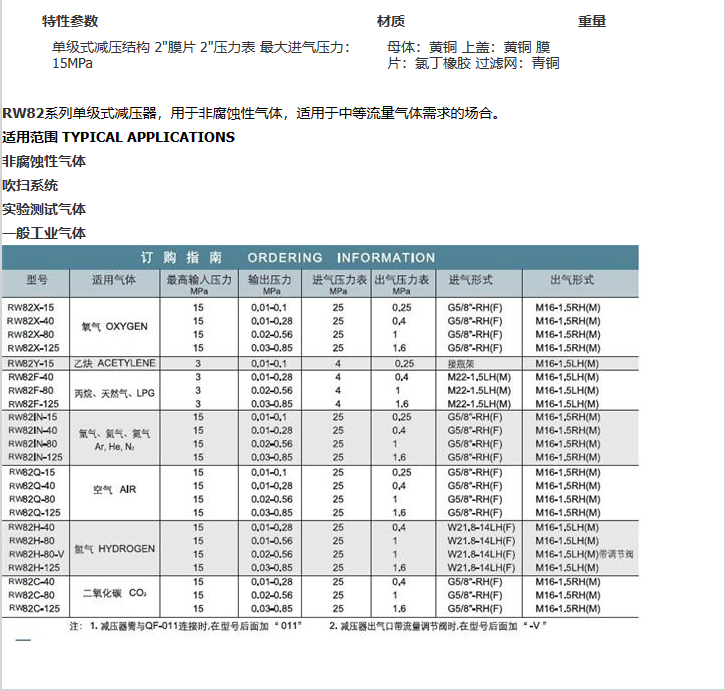The height and width of the screenshot is (691, 726).
Task: Select model cell RW82C-125
Action: [x=34, y=609]
